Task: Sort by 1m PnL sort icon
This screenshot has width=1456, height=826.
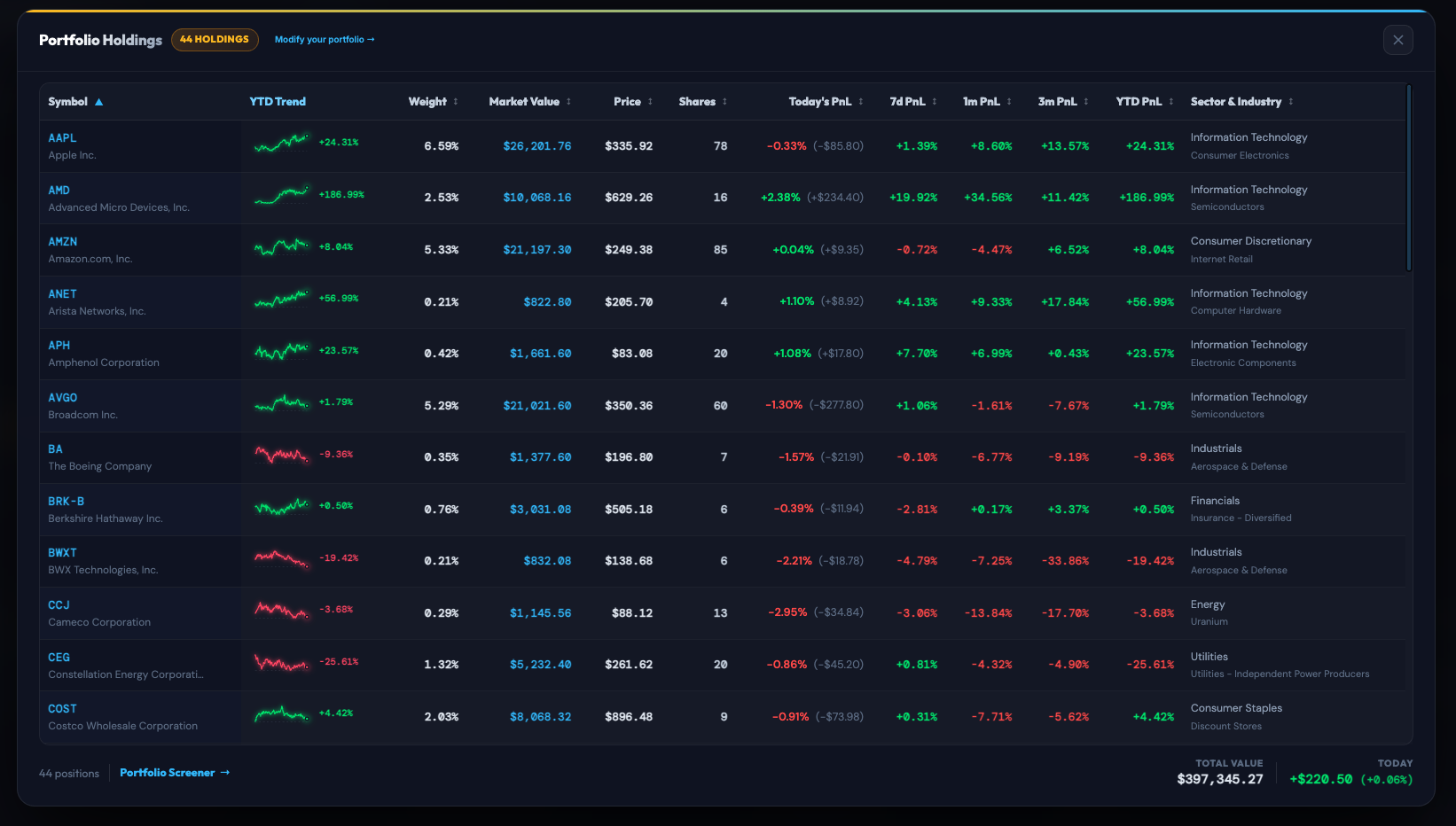Action: (x=1009, y=102)
